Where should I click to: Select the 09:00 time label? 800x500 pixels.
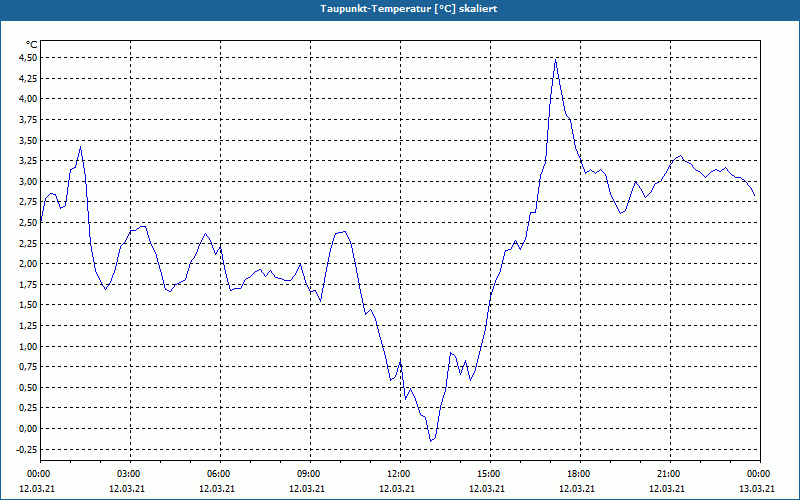[x=309, y=474]
